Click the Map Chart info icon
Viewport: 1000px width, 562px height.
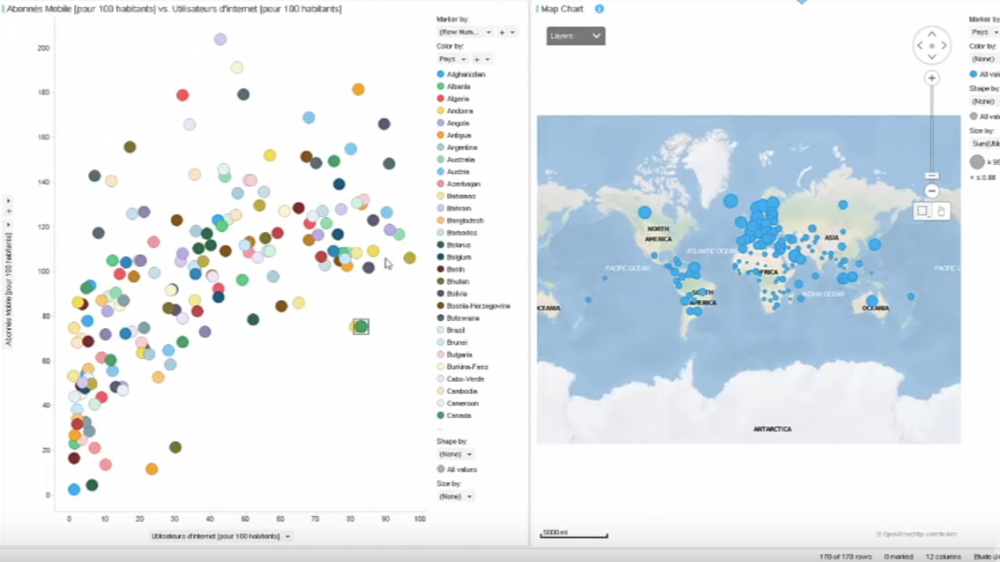(600, 9)
